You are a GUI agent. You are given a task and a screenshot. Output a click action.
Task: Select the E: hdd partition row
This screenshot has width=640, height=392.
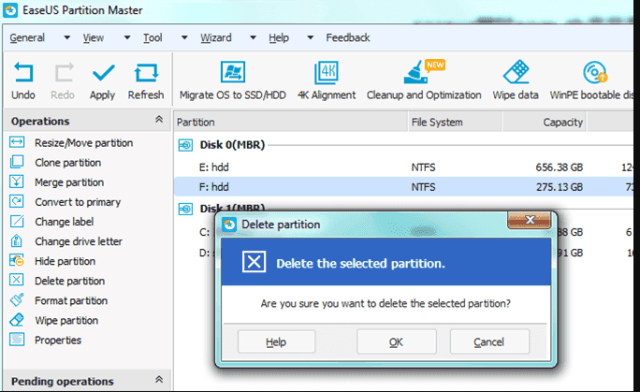click(404, 167)
